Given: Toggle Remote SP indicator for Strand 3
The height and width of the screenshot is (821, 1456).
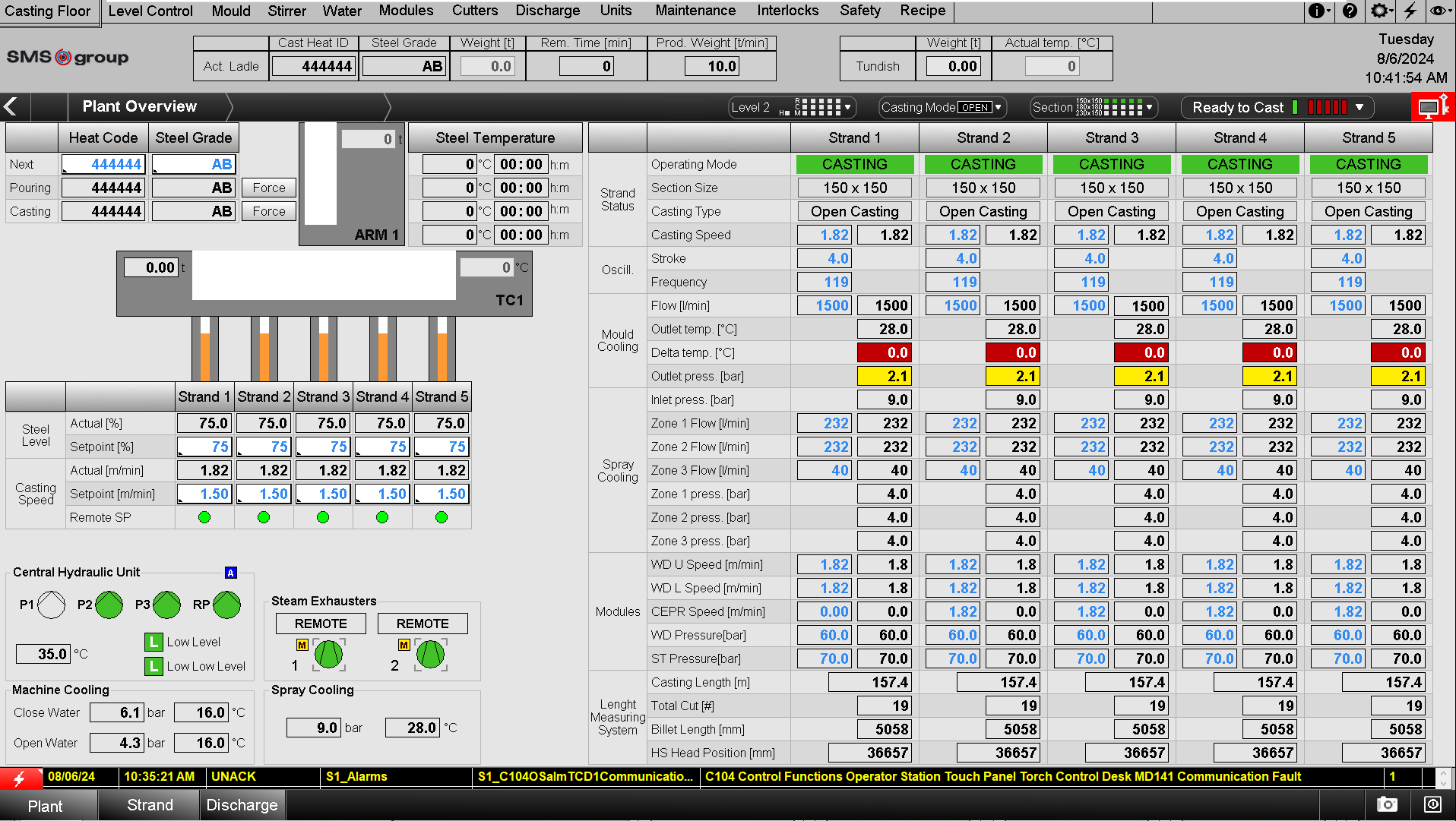Looking at the screenshot, I should (x=322, y=517).
